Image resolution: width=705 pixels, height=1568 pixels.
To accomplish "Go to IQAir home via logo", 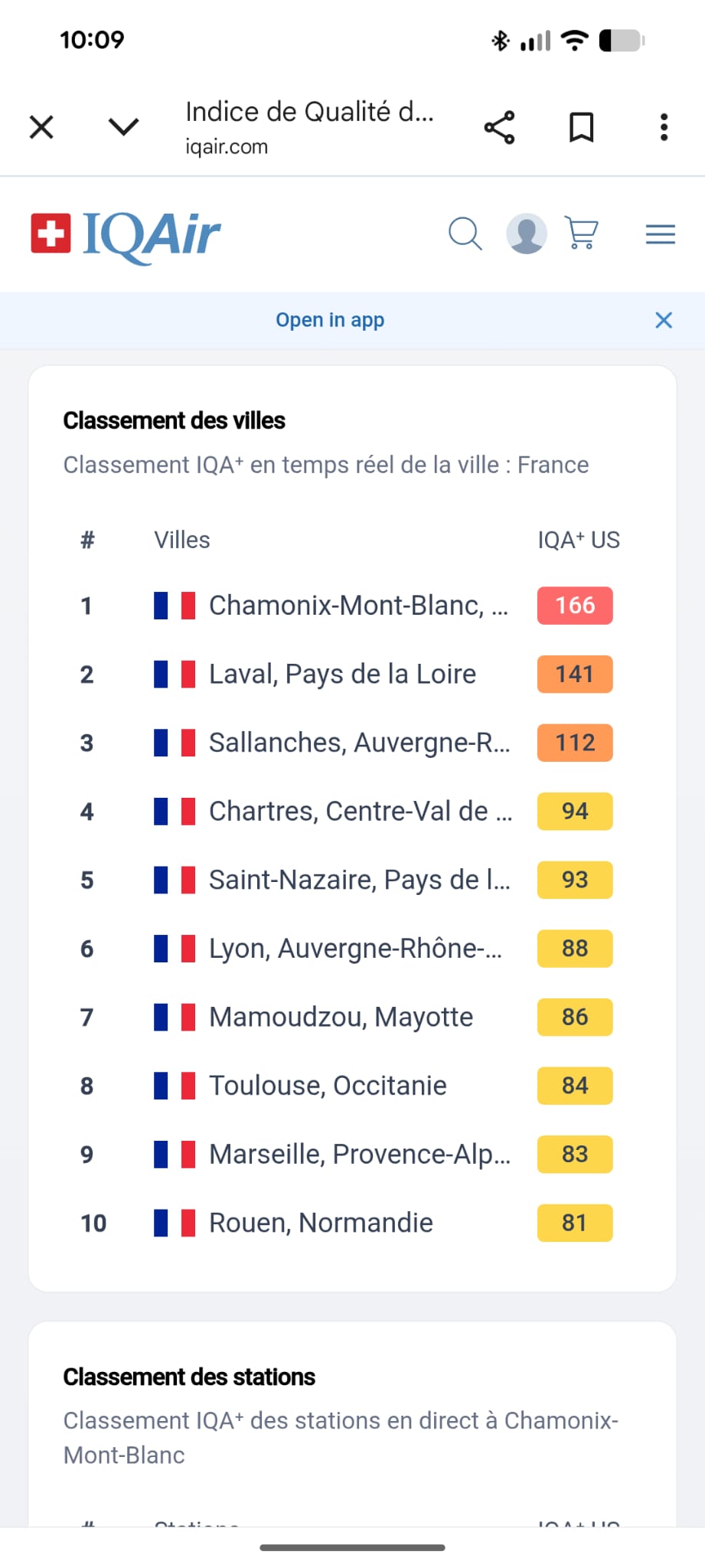I will (126, 234).
